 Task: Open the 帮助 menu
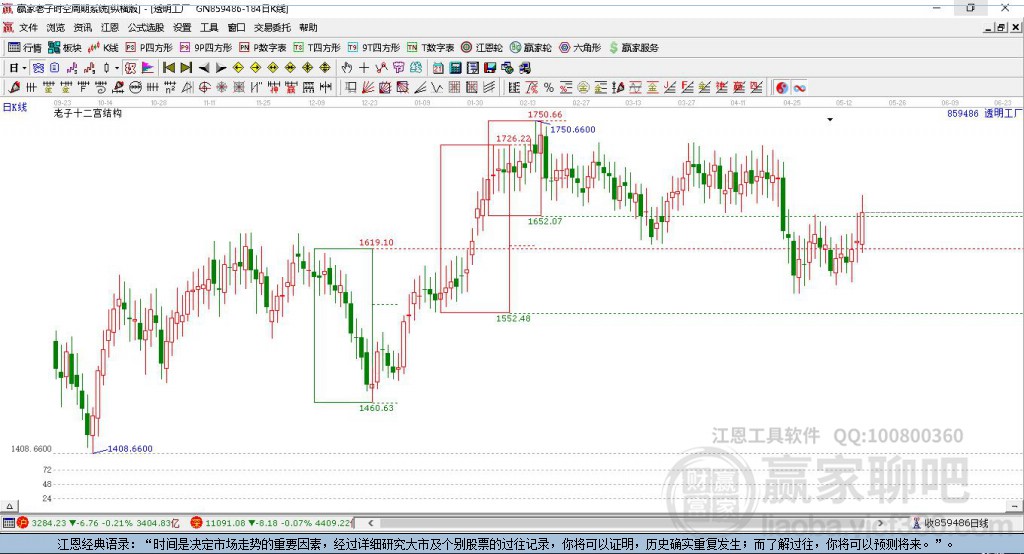click(x=308, y=27)
